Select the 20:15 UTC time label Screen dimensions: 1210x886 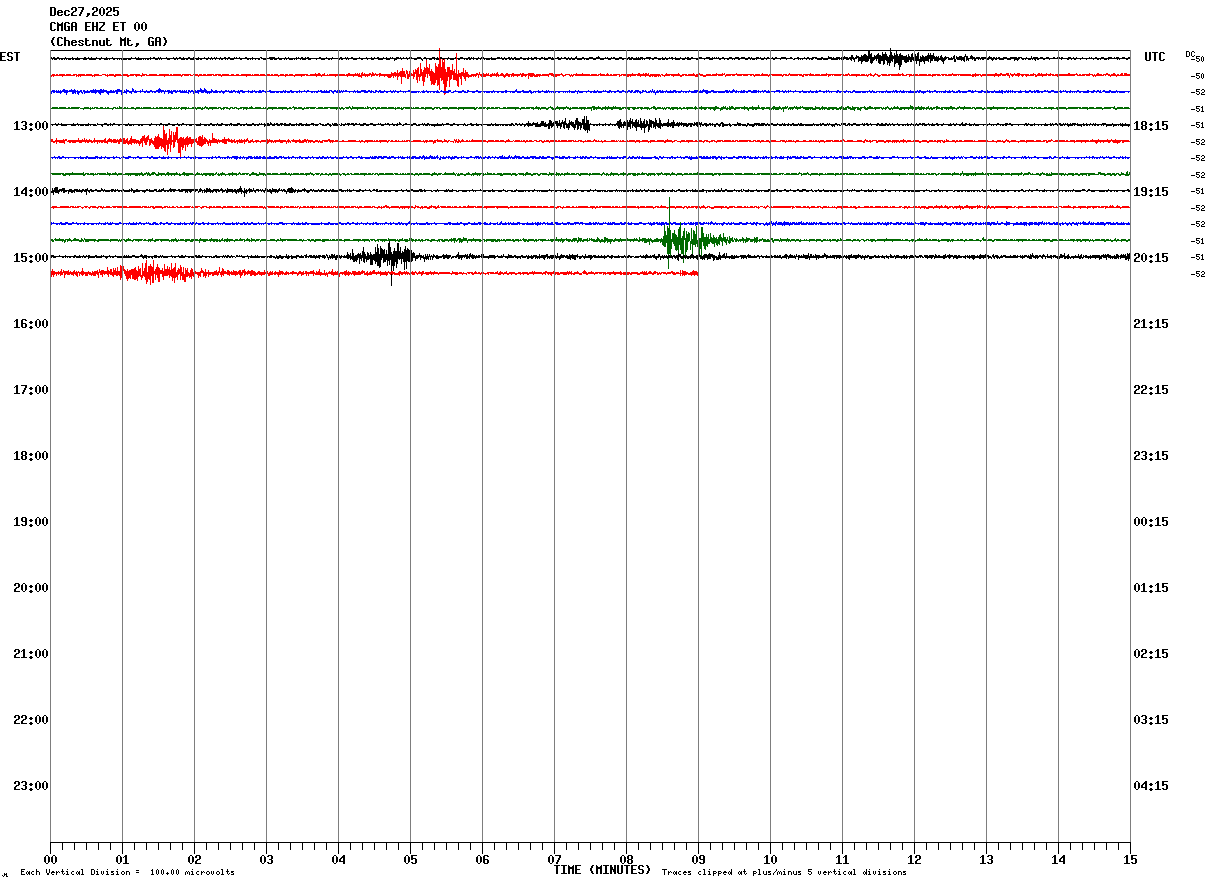click(1151, 258)
